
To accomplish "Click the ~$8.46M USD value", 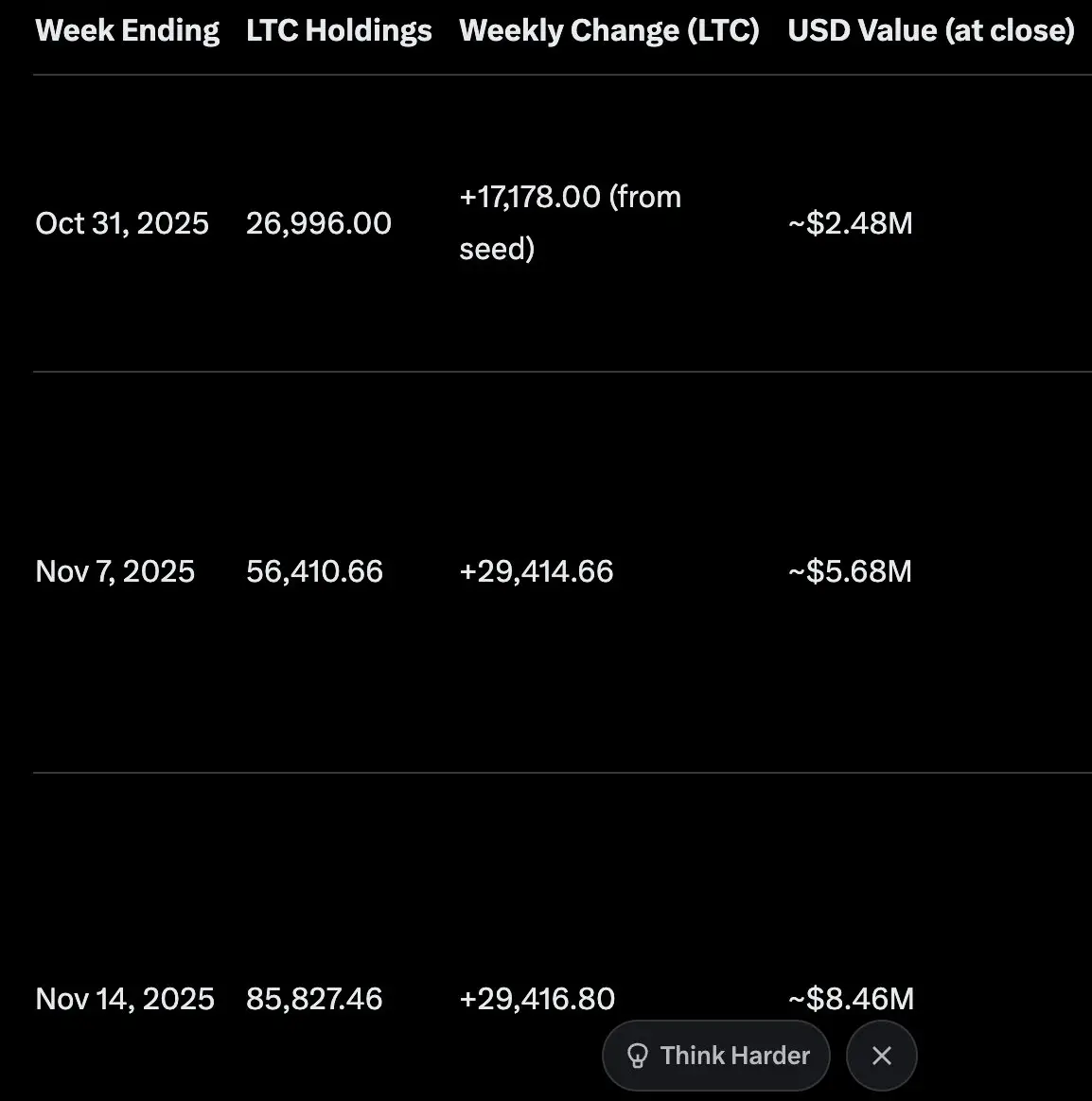I will pos(851,999).
